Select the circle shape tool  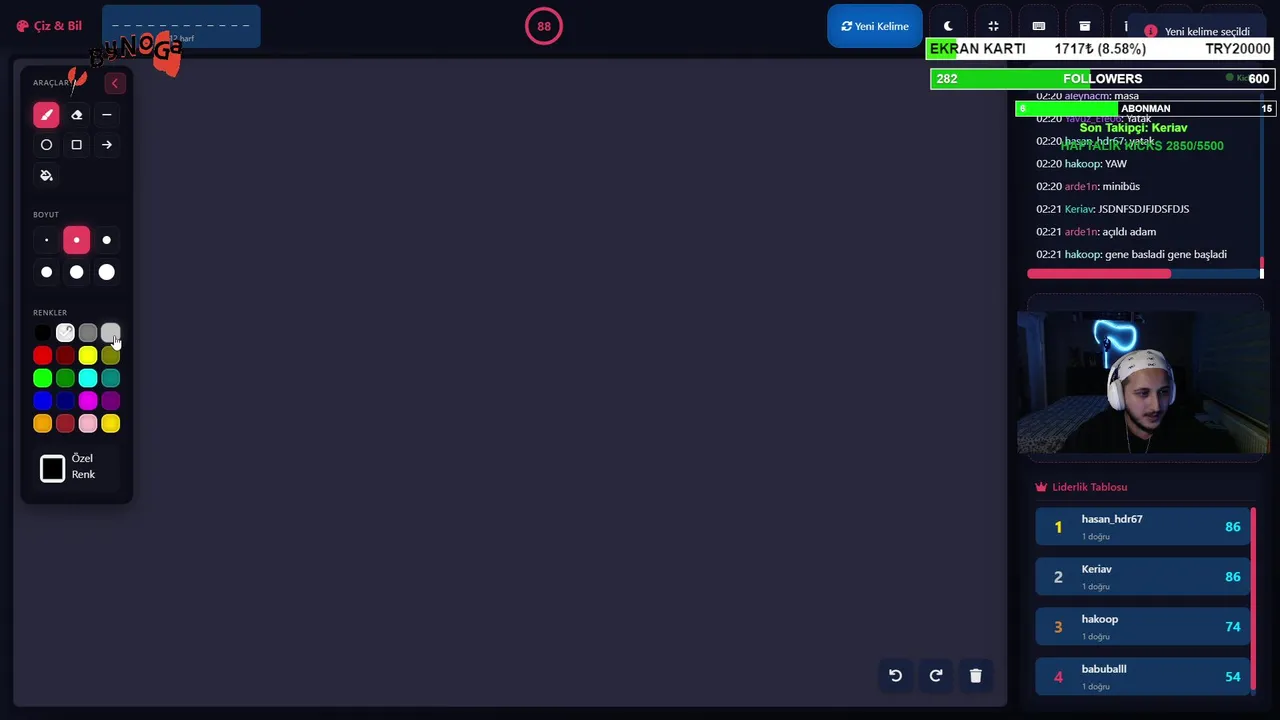click(46, 145)
